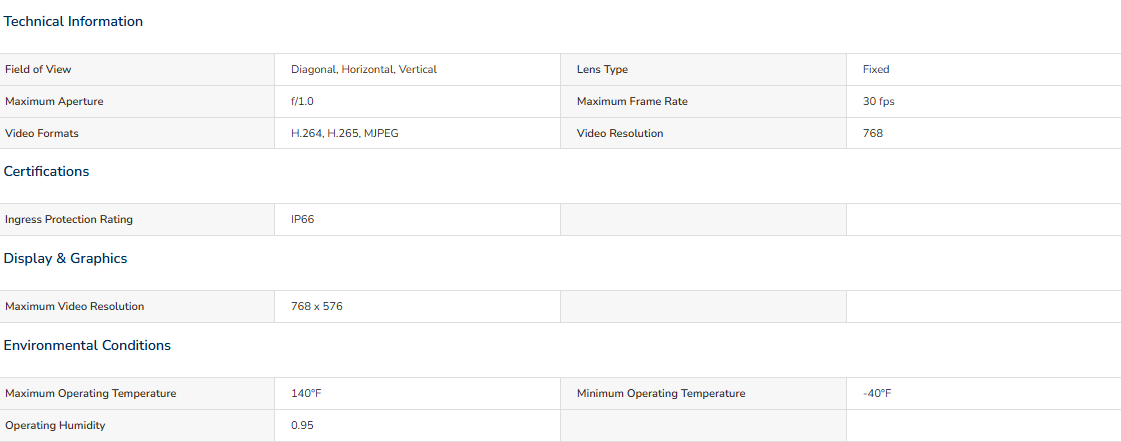The image size is (1121, 442).
Task: Click the 'Diagonal, Horizontal, Vertical' value
Action: pos(364,69)
